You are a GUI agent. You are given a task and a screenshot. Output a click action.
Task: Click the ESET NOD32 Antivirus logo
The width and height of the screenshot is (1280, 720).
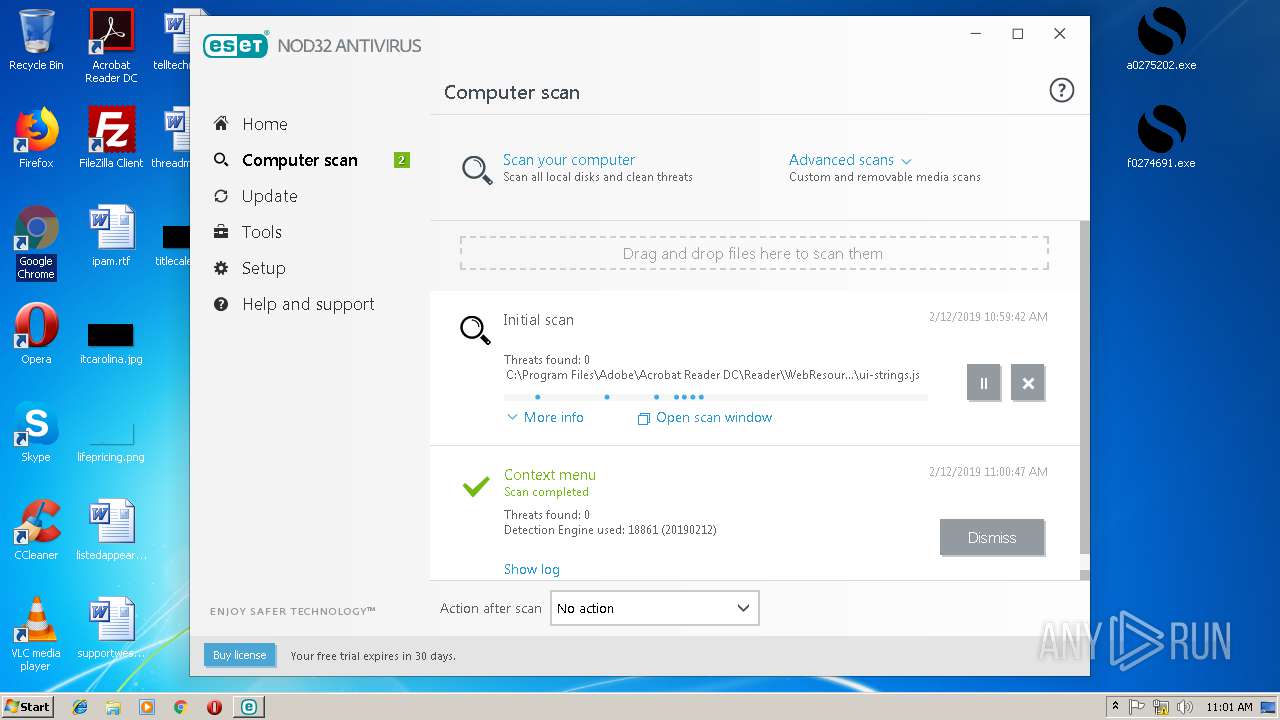pos(312,46)
